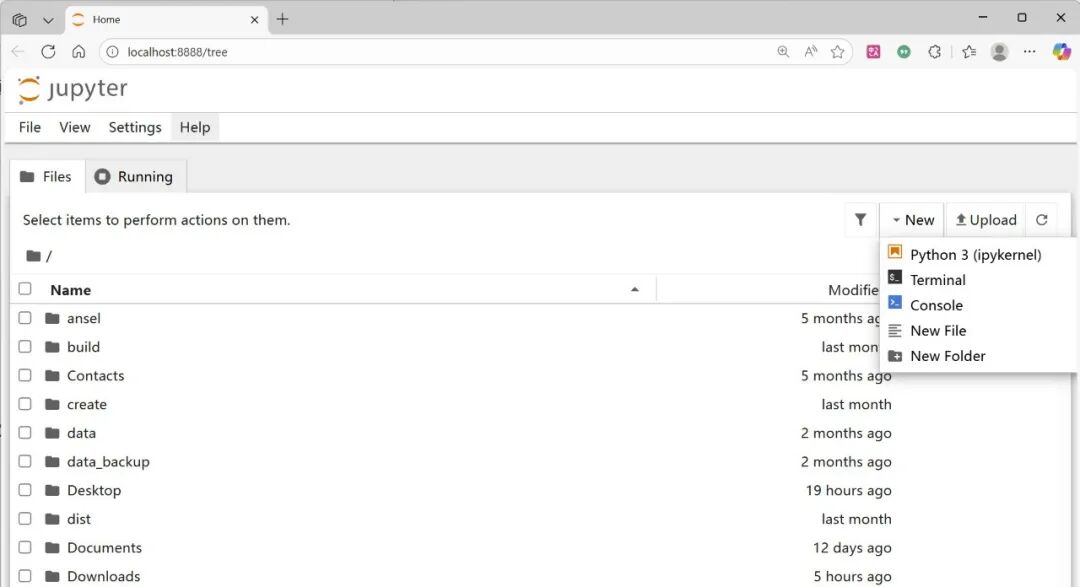Open the Help menu
The image size is (1080, 587).
195,127
